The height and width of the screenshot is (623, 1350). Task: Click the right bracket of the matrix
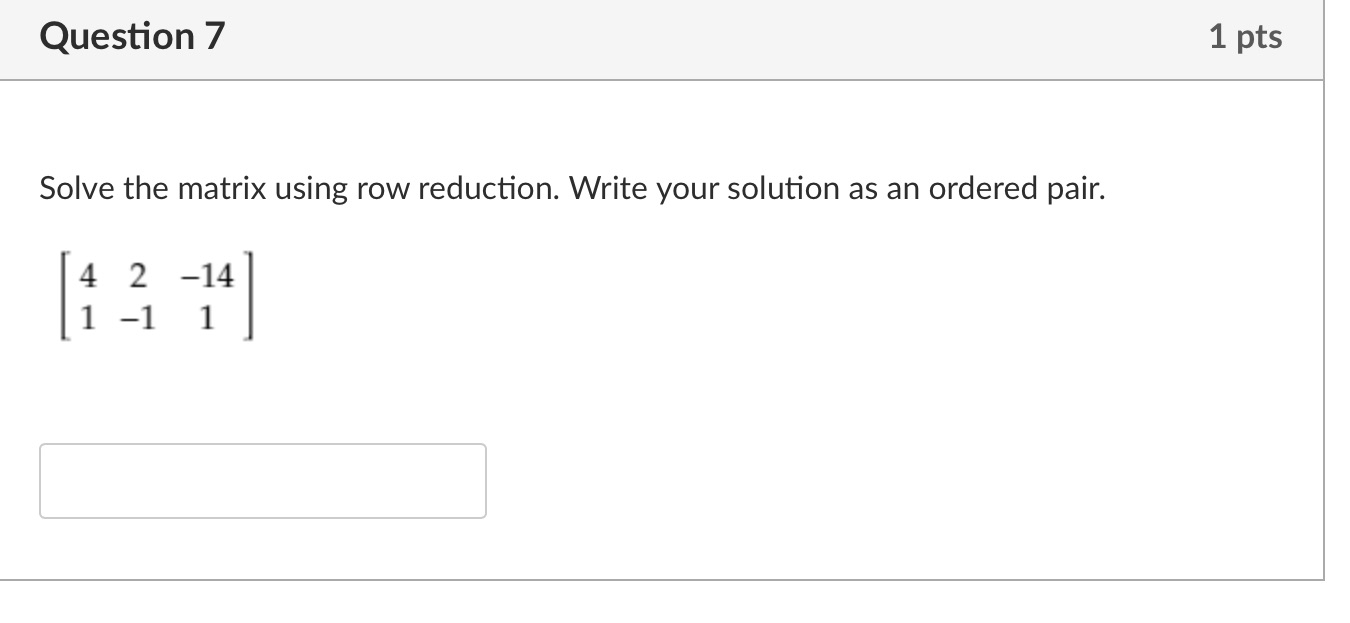(x=249, y=296)
